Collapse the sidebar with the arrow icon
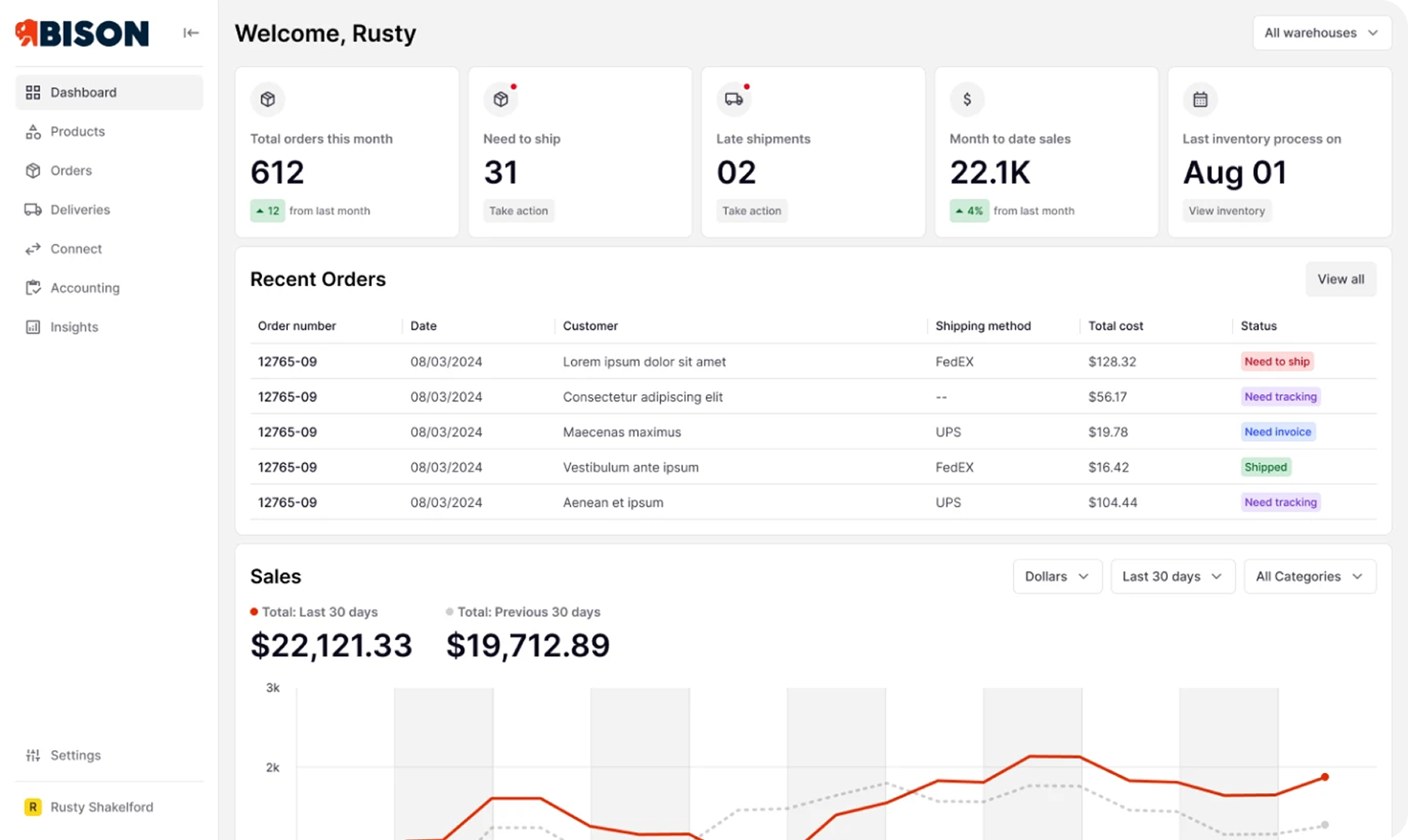This screenshot has height=840, width=1408. (x=191, y=32)
